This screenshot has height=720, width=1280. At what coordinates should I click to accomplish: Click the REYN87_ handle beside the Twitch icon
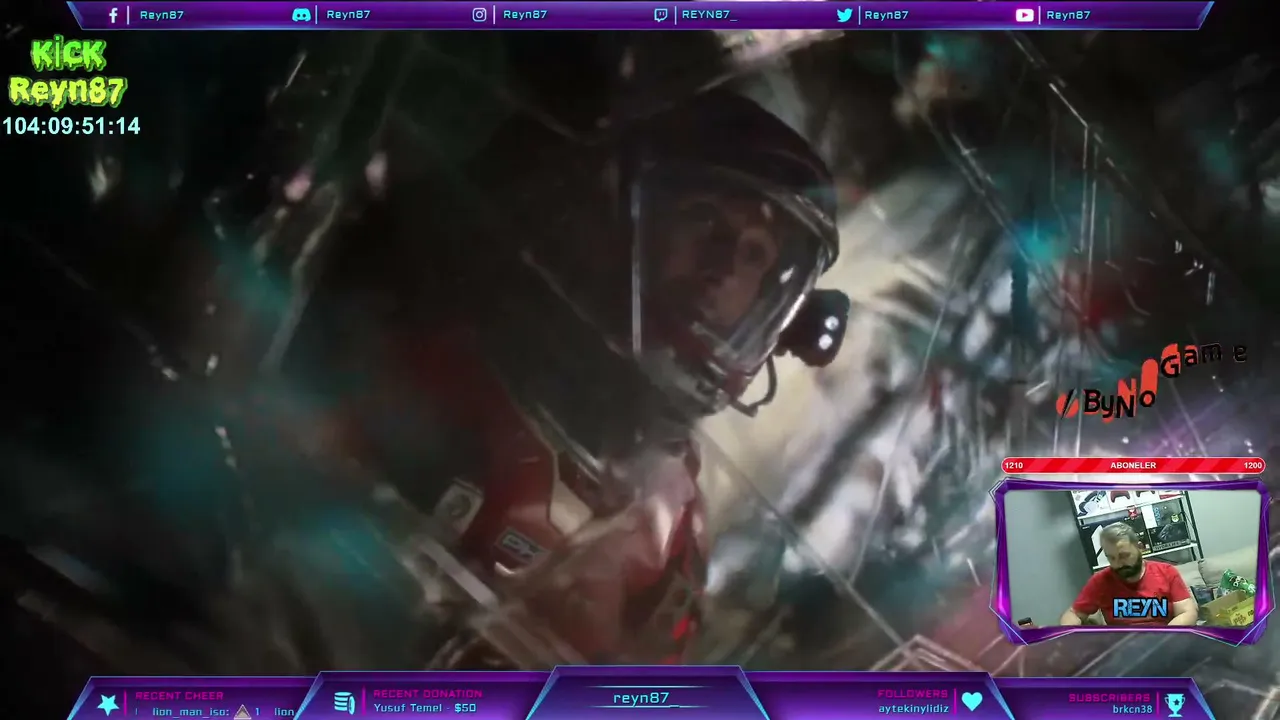[x=709, y=15]
